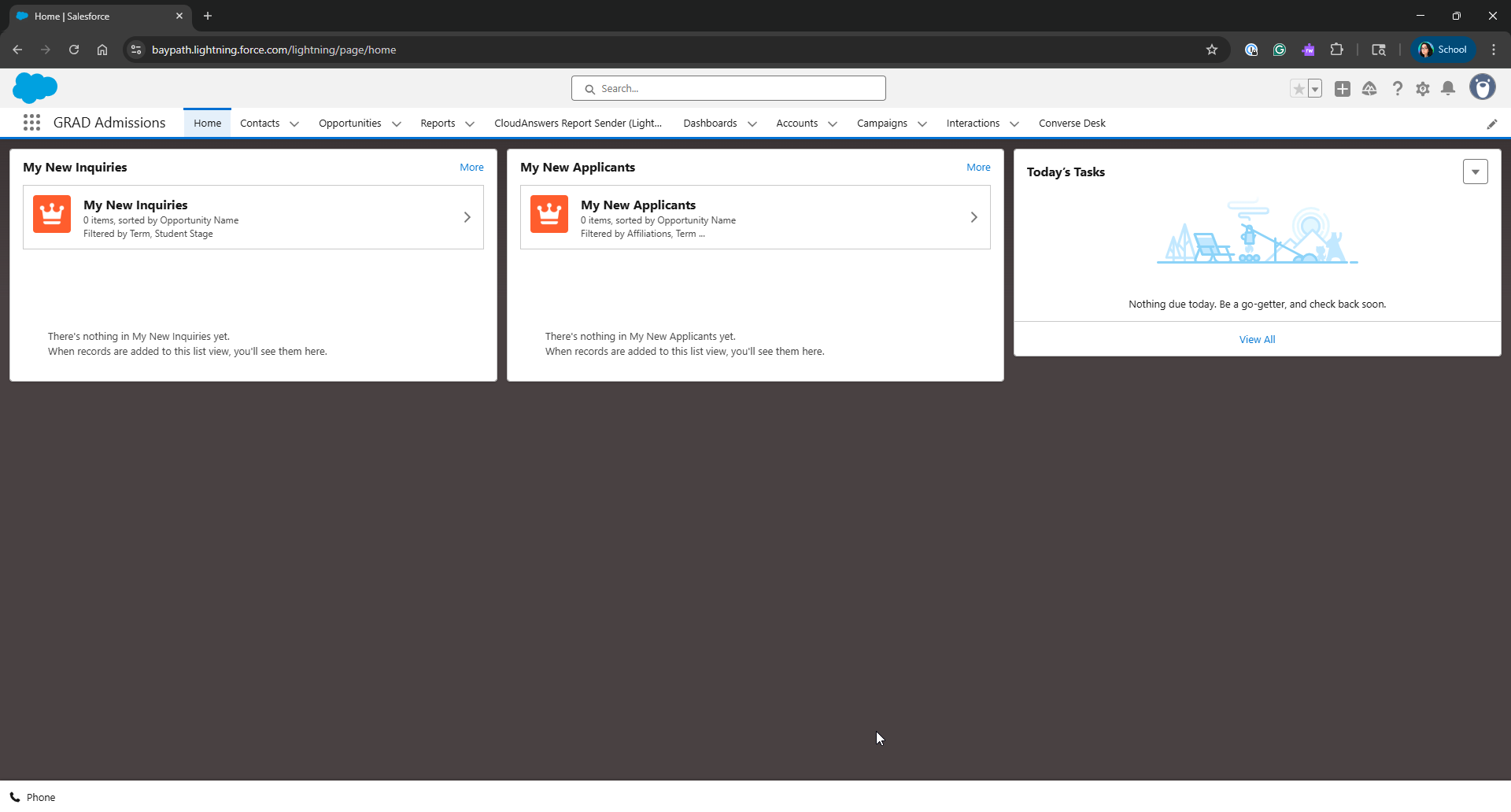Open the Today's Tasks filter dropdown

point(1475,172)
